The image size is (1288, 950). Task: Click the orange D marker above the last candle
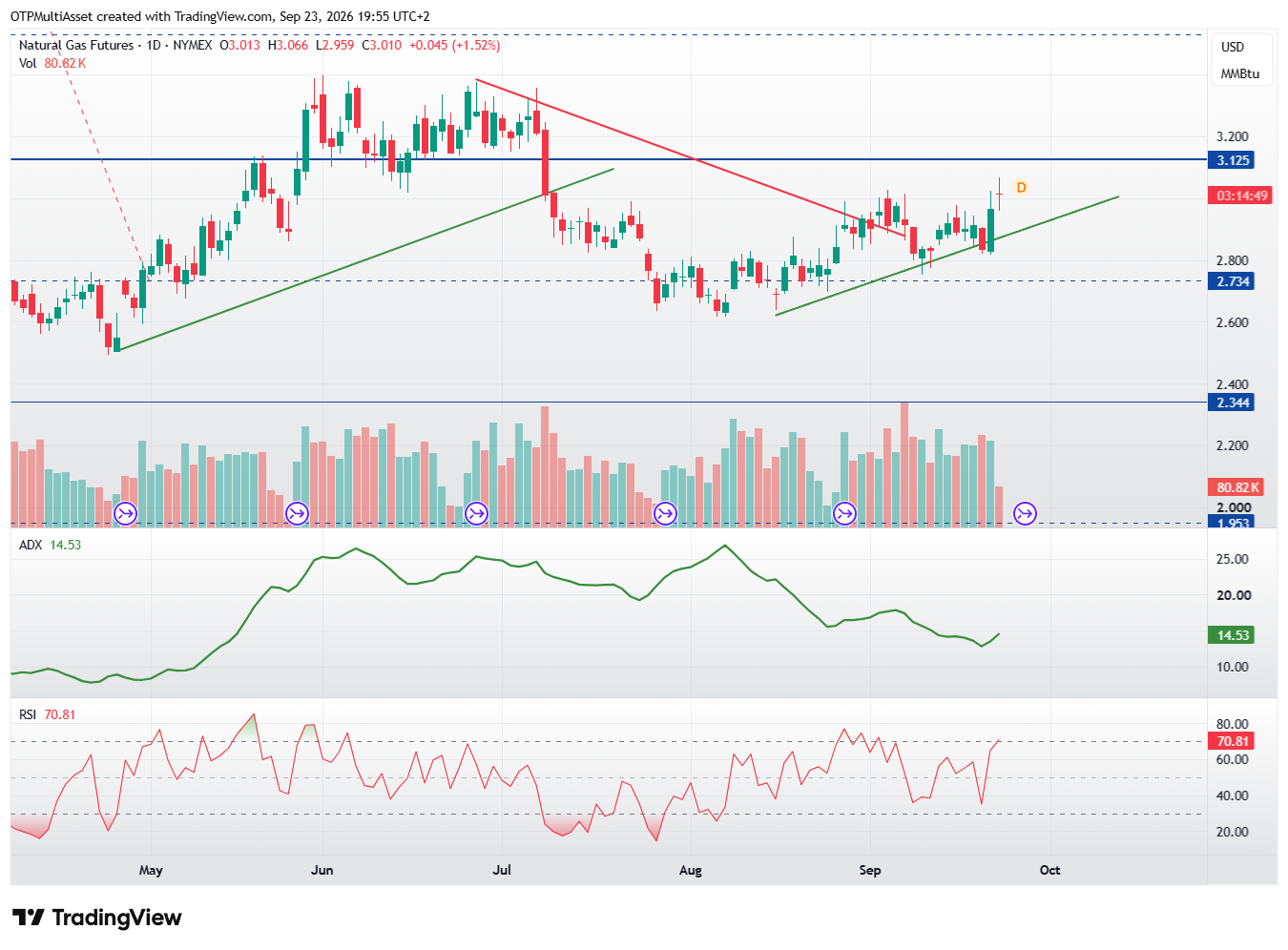pos(1021,187)
